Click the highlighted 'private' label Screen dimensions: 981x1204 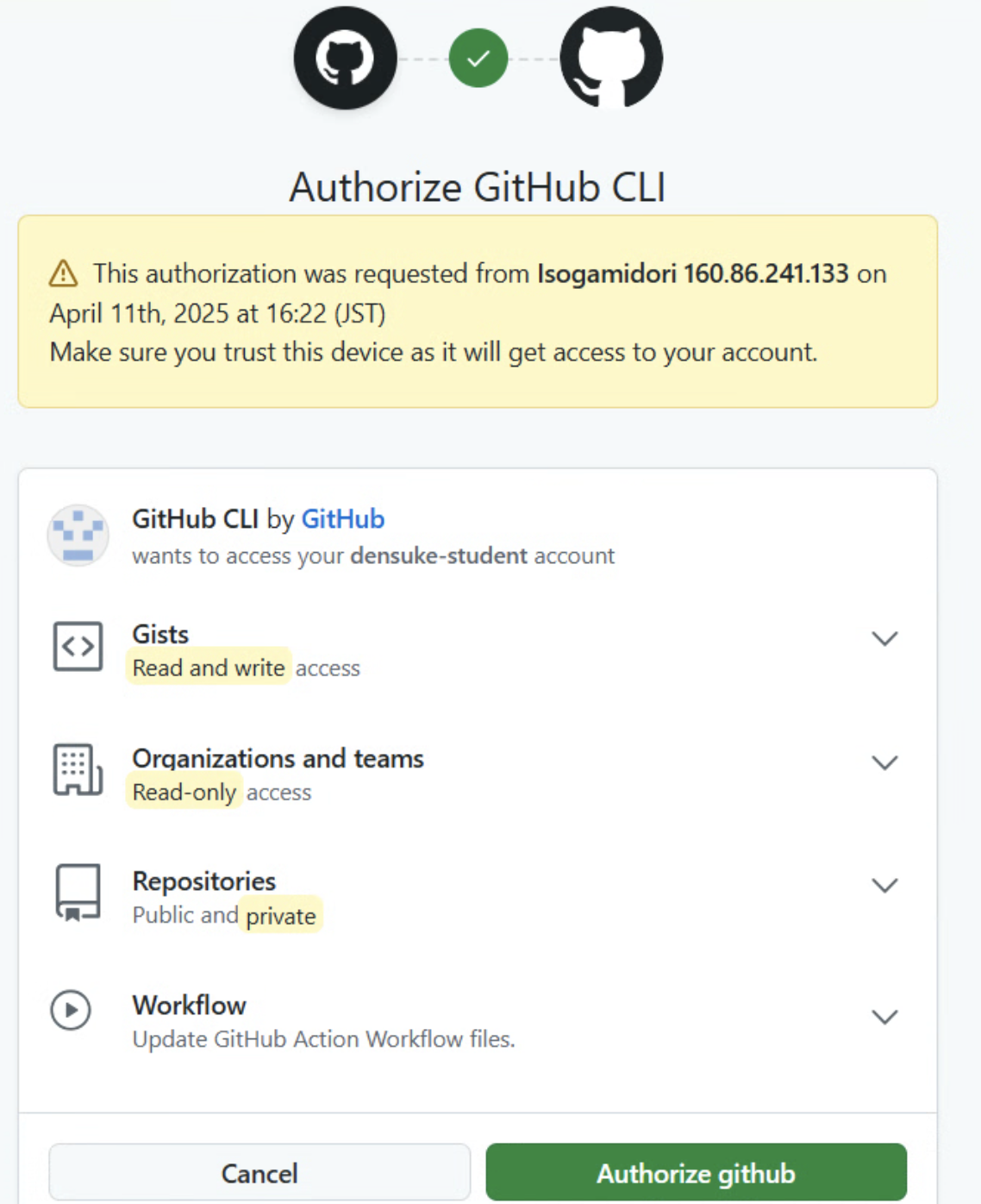(281, 916)
